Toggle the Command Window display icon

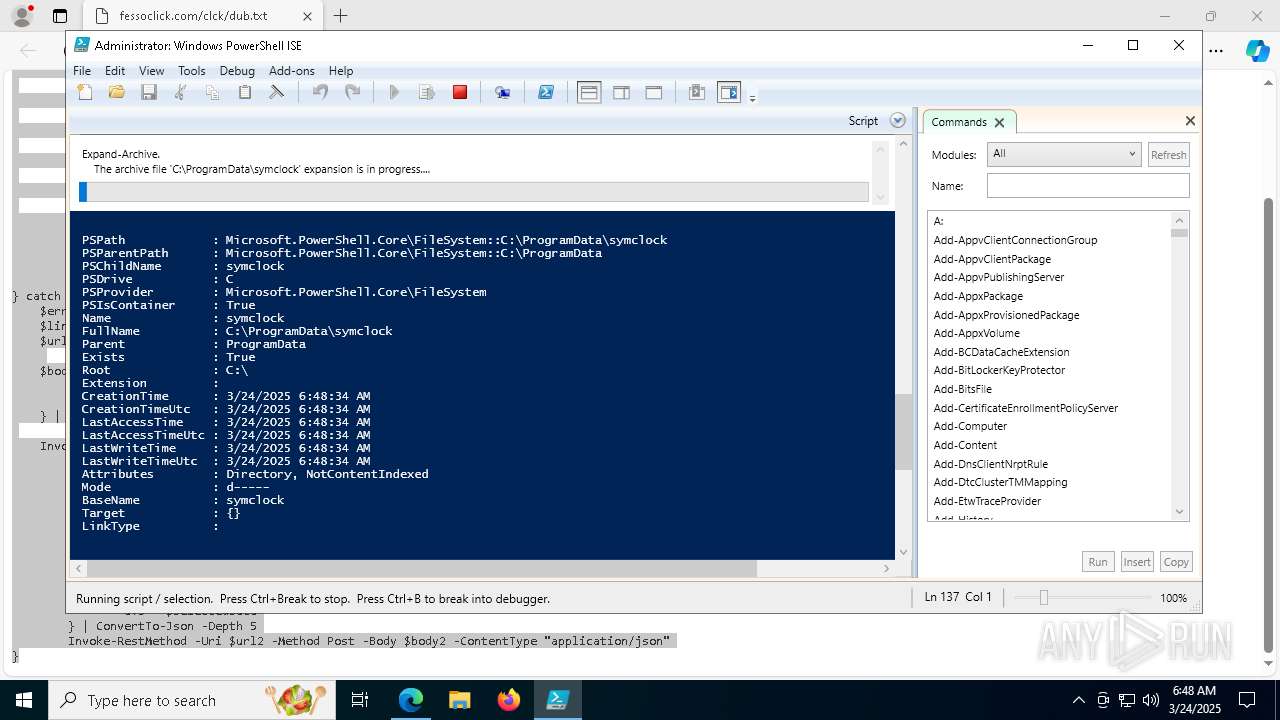tap(697, 92)
